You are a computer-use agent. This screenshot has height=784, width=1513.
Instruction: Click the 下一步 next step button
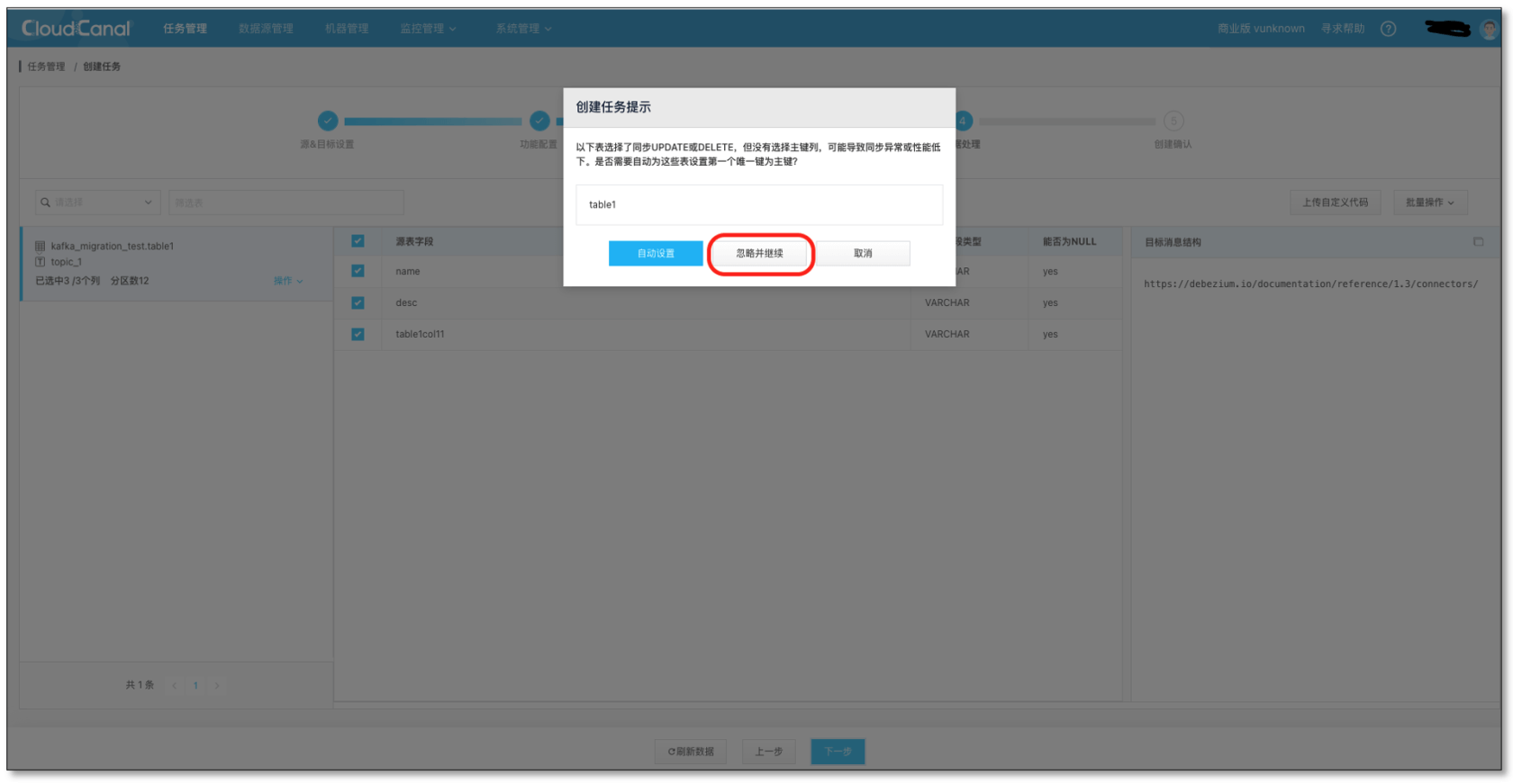[x=838, y=752]
